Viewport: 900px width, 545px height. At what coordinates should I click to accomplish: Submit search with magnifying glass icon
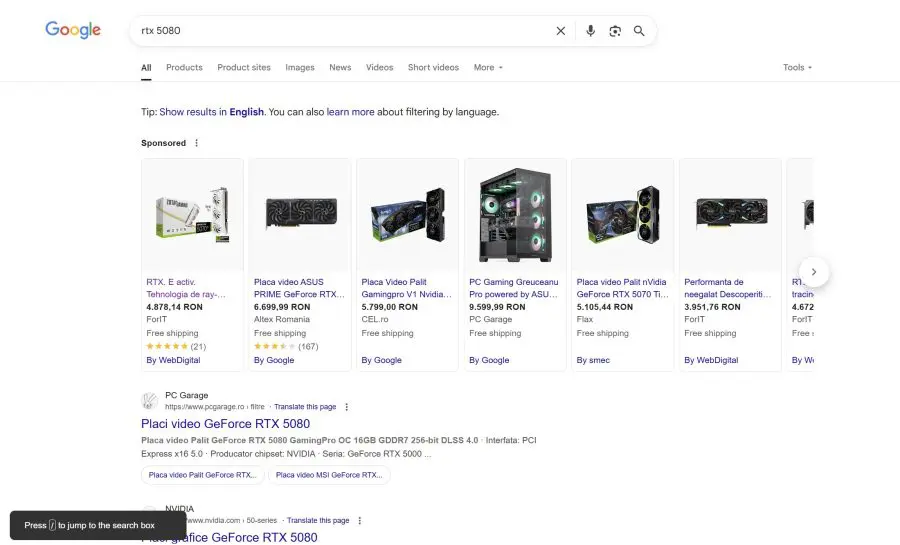(x=639, y=31)
